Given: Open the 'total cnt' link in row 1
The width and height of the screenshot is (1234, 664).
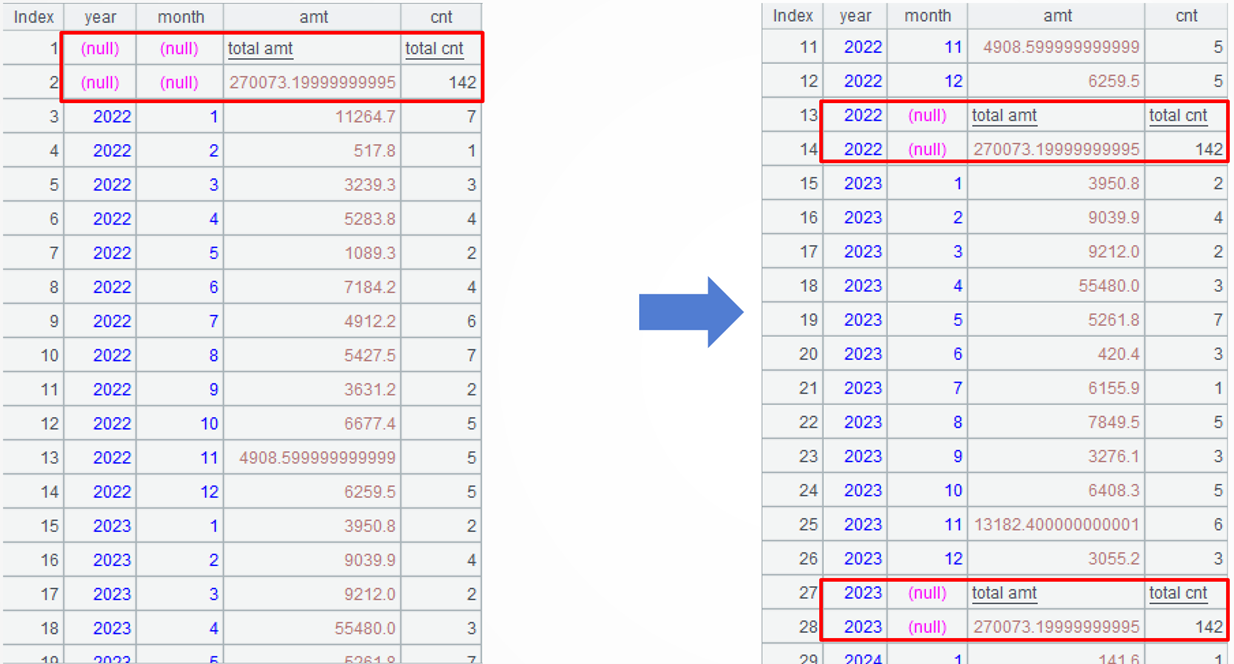Looking at the screenshot, I should 434,49.
